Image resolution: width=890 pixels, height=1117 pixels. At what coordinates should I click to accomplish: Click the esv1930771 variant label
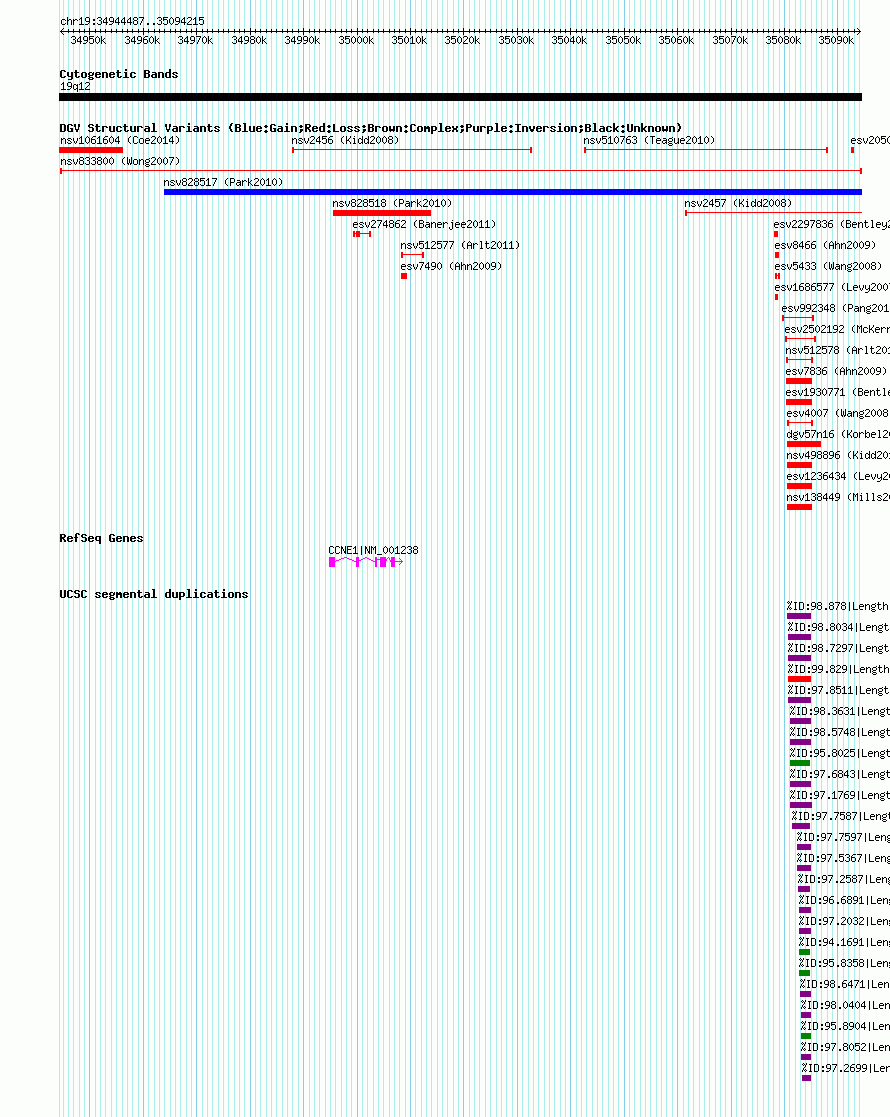[x=837, y=392]
